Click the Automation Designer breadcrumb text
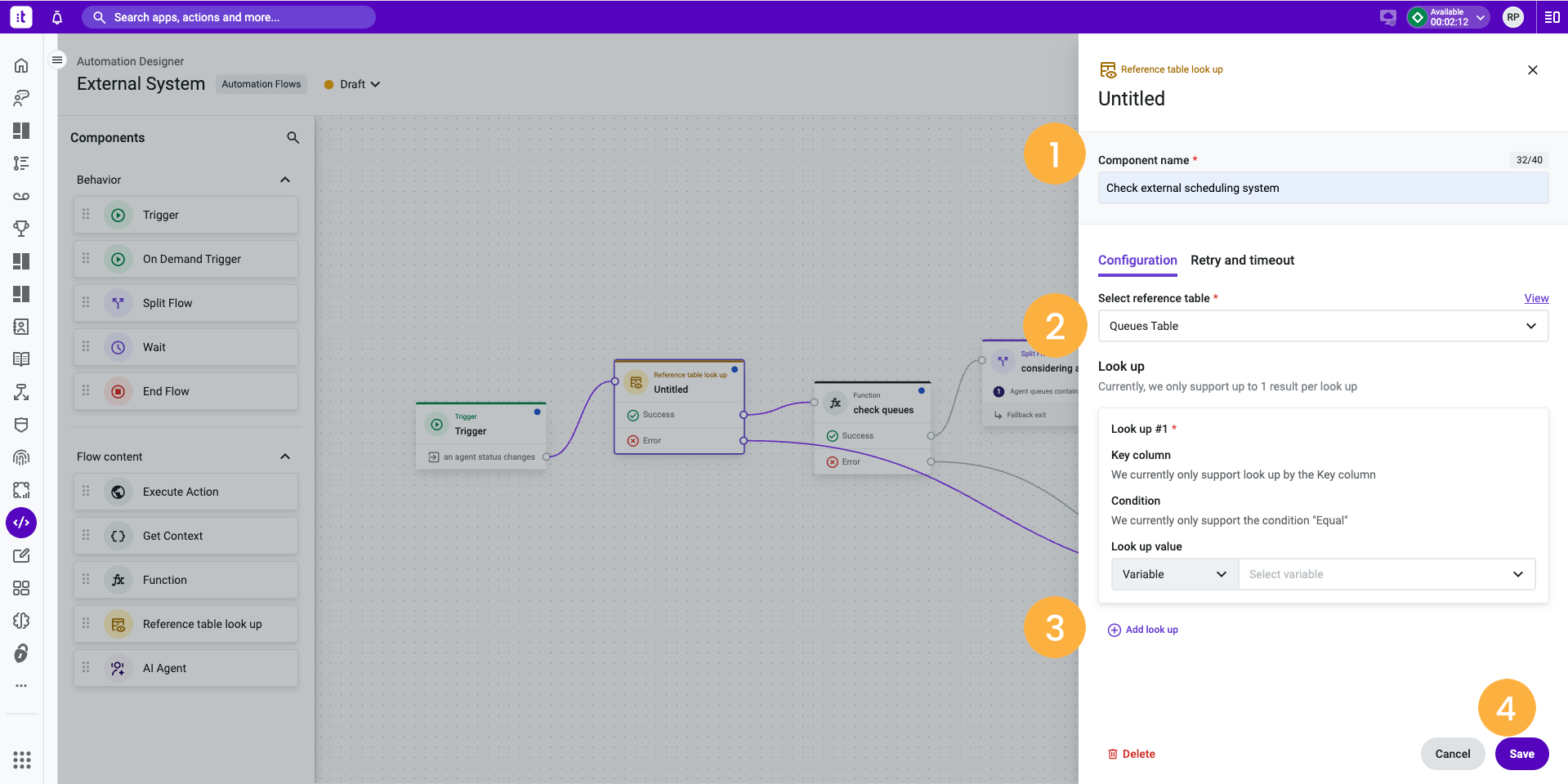The height and width of the screenshot is (784, 1568). click(x=130, y=61)
